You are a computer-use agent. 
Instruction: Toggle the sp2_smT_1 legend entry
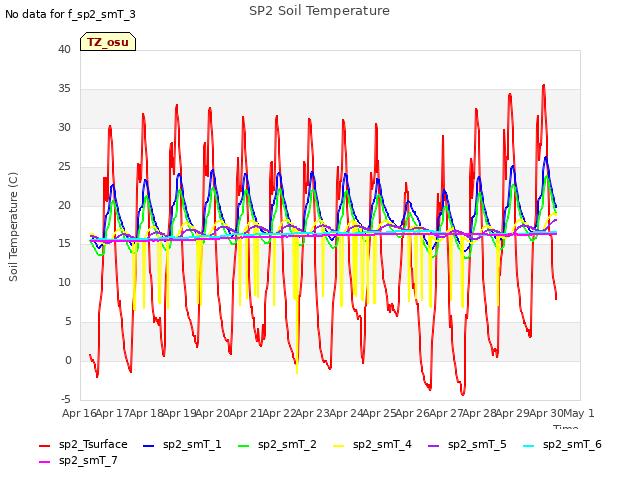coord(182,444)
